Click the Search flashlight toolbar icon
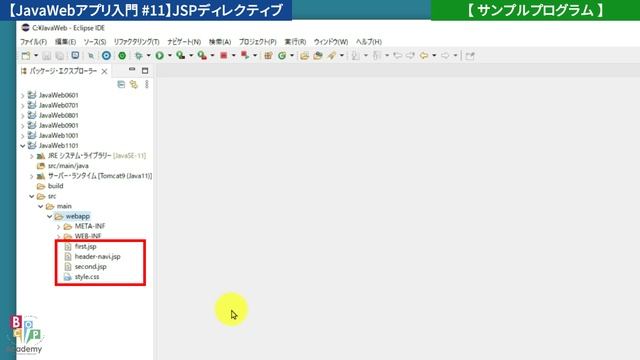The width and height of the screenshot is (640, 360). tap(332, 56)
